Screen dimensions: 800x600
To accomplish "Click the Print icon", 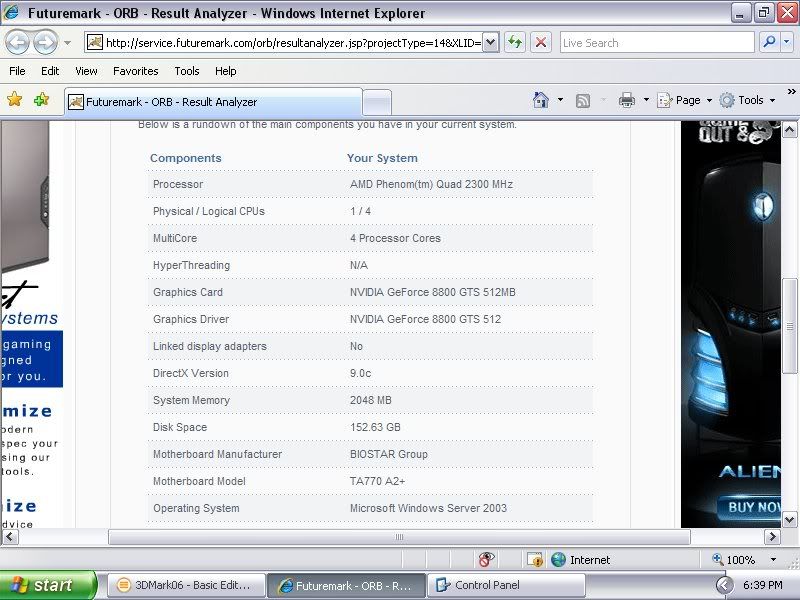I will click(x=627, y=100).
